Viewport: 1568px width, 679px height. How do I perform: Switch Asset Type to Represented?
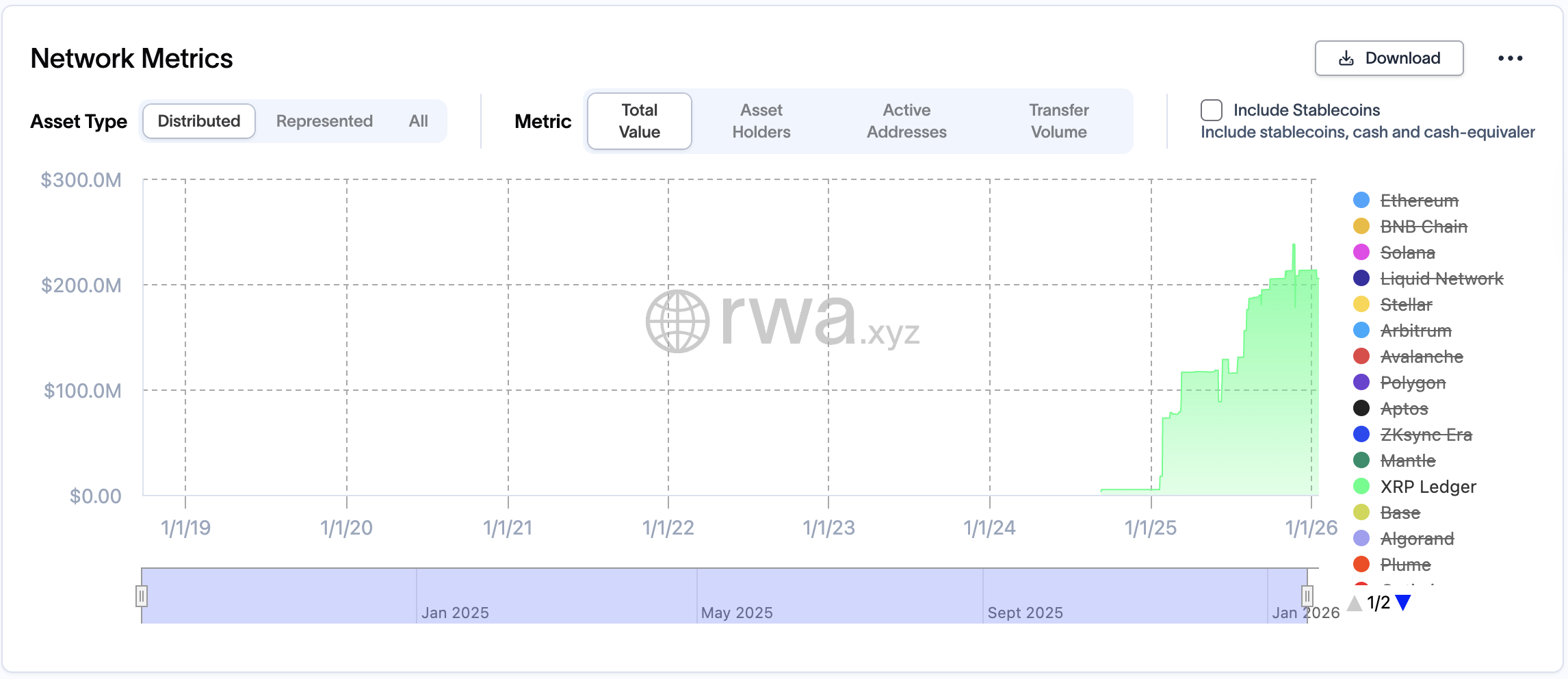[x=324, y=121]
